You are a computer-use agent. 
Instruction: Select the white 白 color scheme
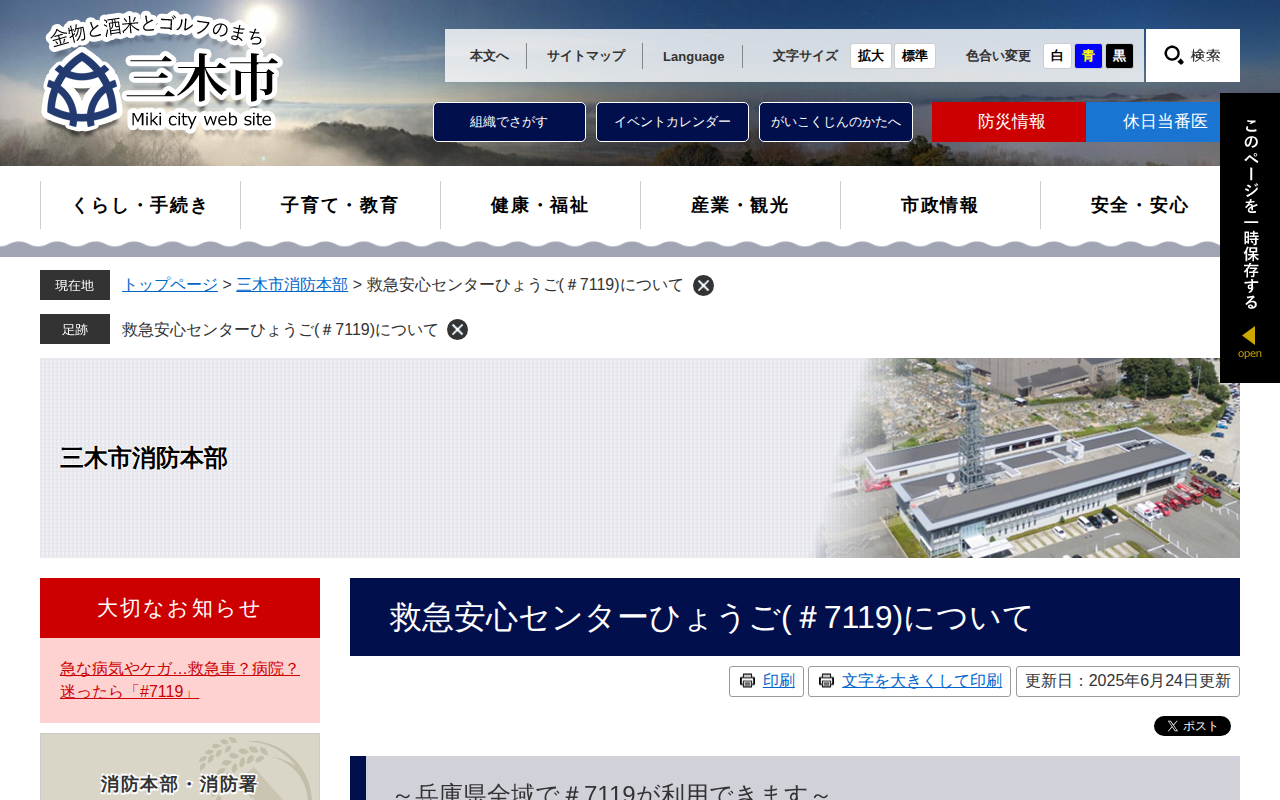[x=1057, y=56]
